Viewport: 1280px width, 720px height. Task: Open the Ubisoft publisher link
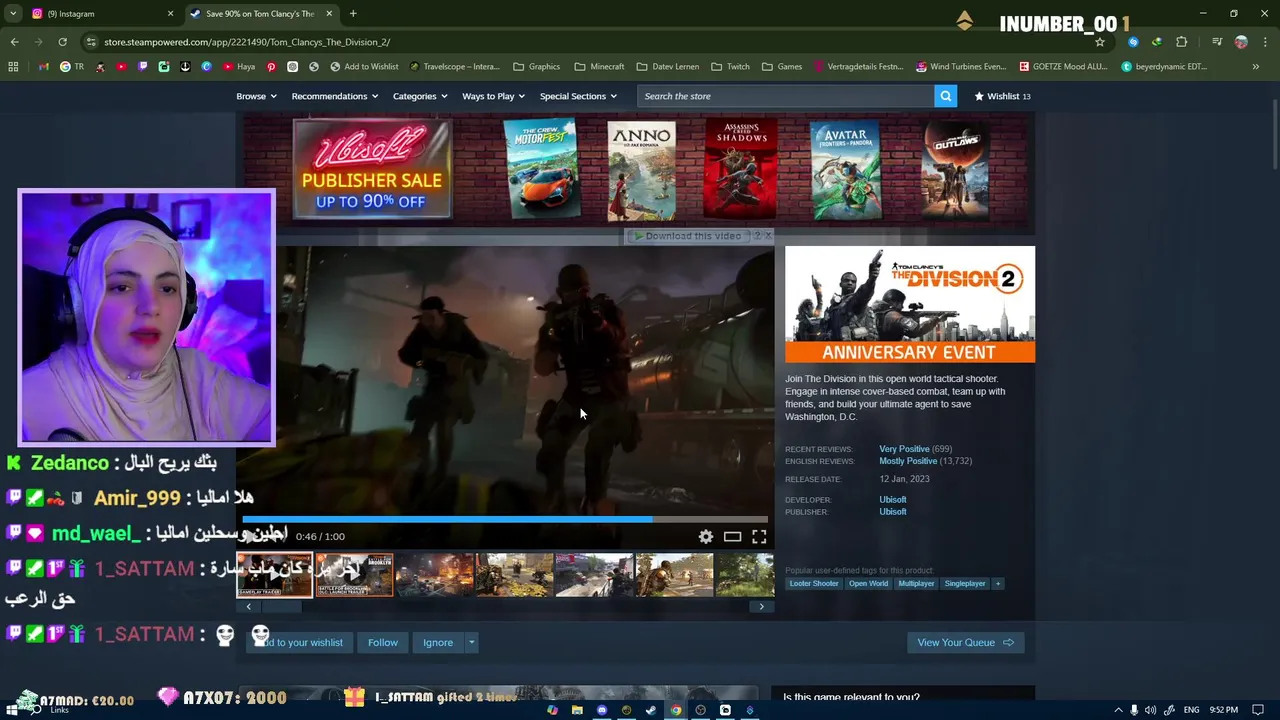click(x=893, y=512)
